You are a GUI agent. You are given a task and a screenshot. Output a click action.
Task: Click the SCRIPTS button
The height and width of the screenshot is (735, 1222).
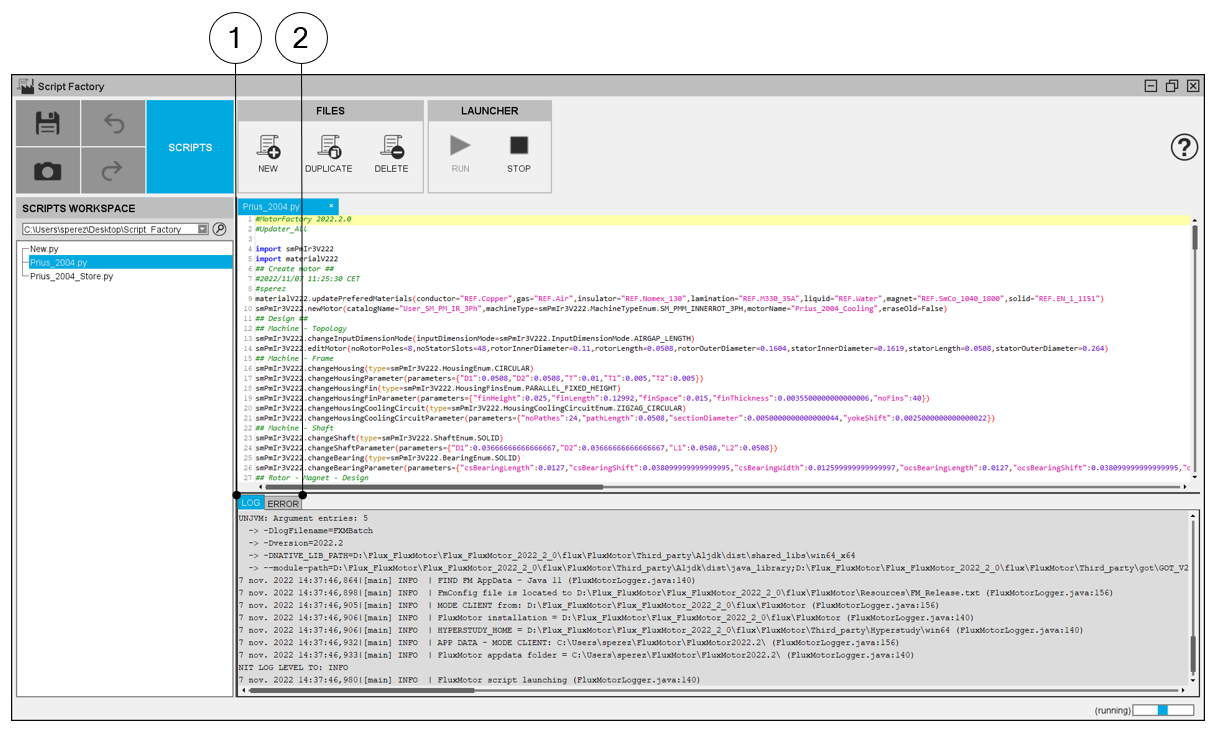(x=190, y=147)
